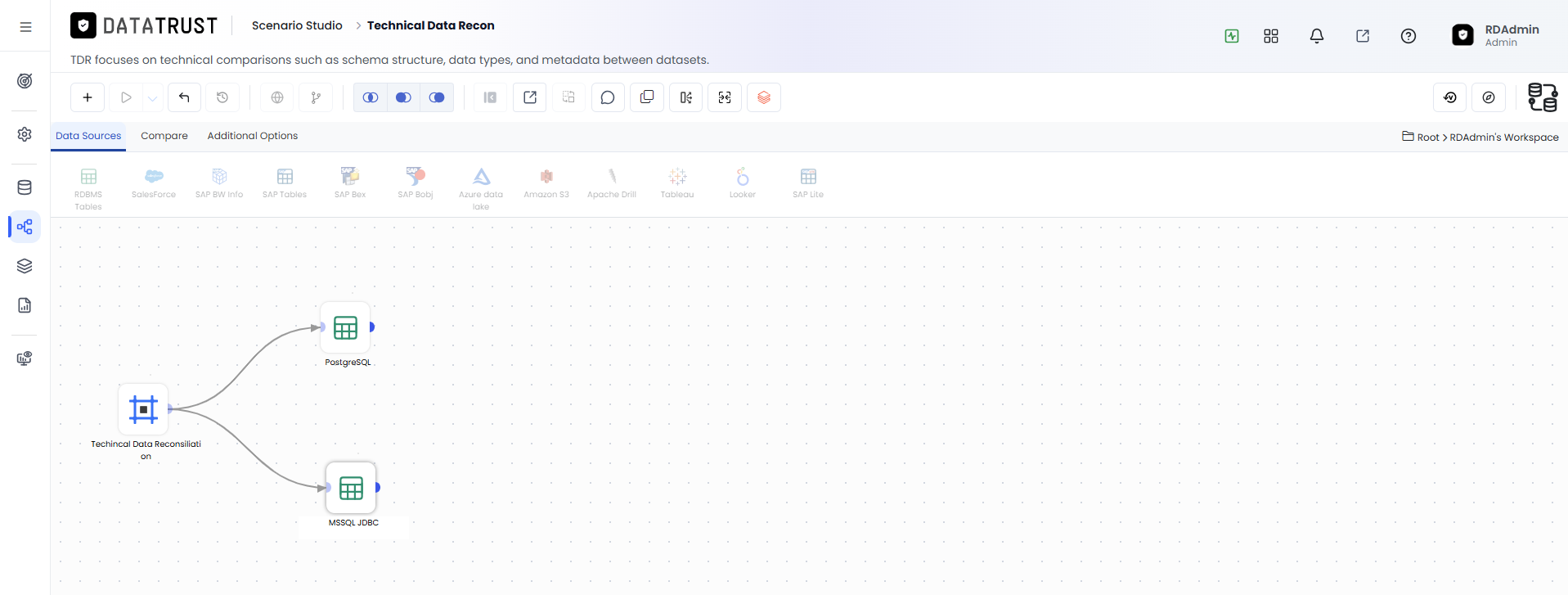Click the DATATRUST logo
The image size is (1568, 595).
[144, 26]
